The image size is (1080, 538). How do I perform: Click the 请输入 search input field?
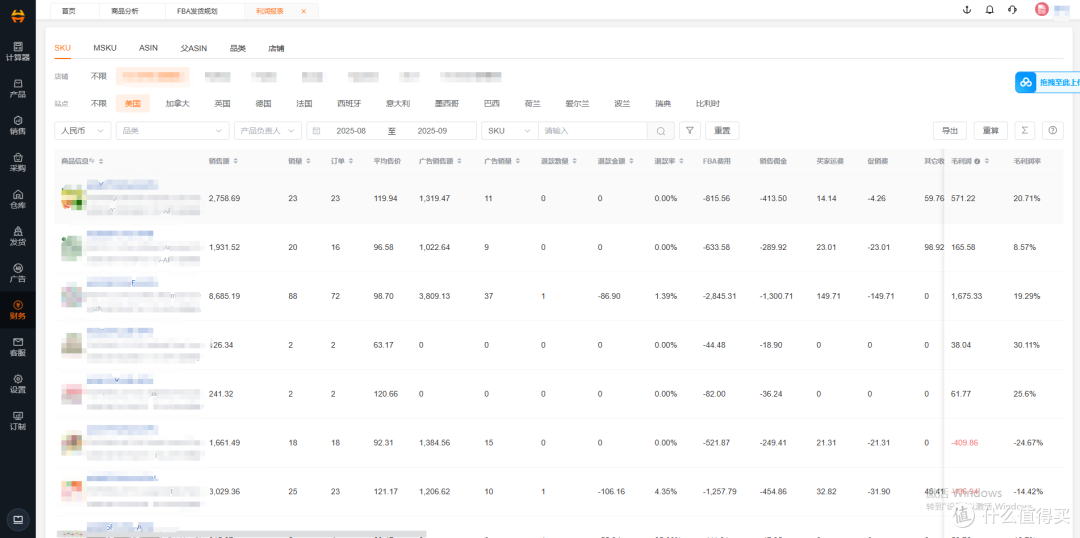593,131
